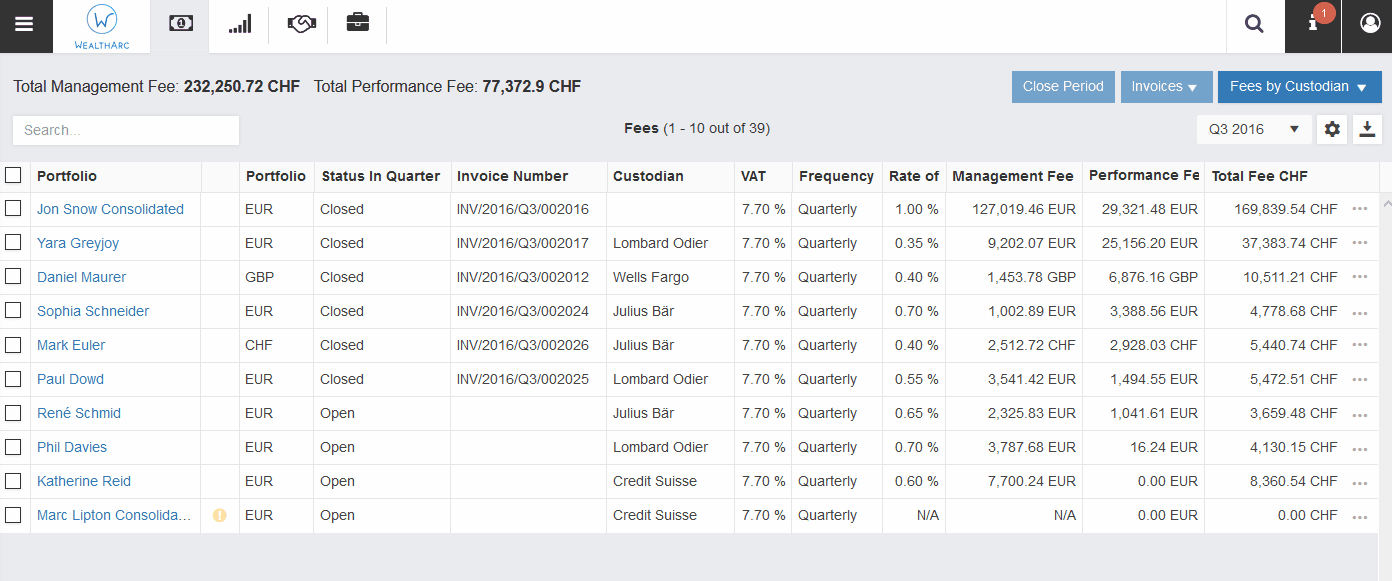Open table settings gear icon

(x=1332, y=129)
